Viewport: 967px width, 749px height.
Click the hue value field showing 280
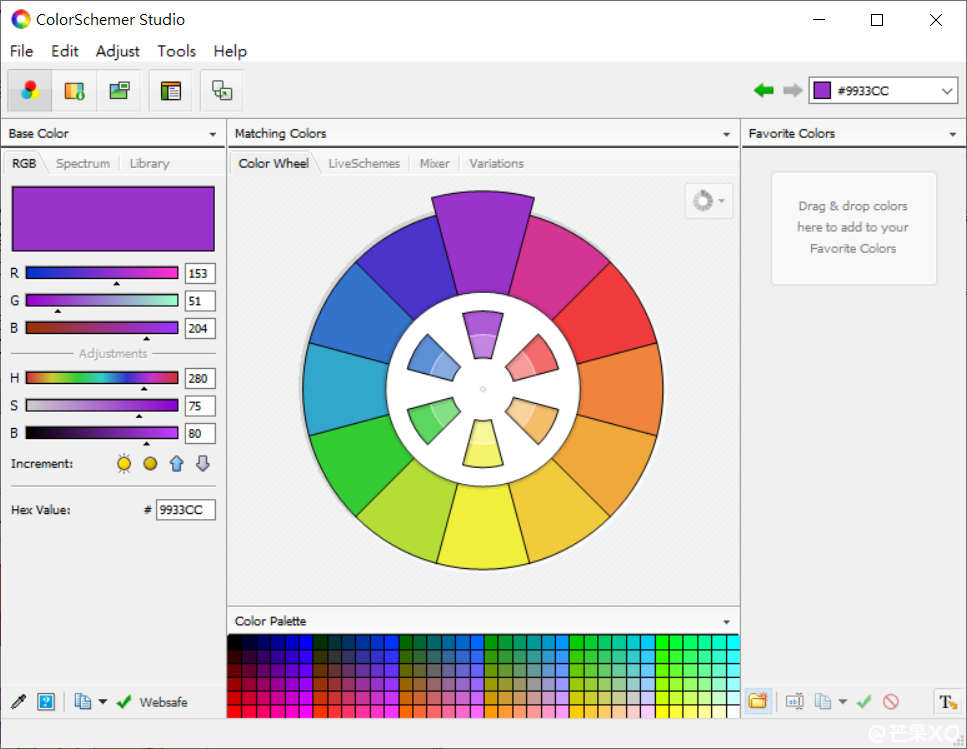click(x=200, y=379)
